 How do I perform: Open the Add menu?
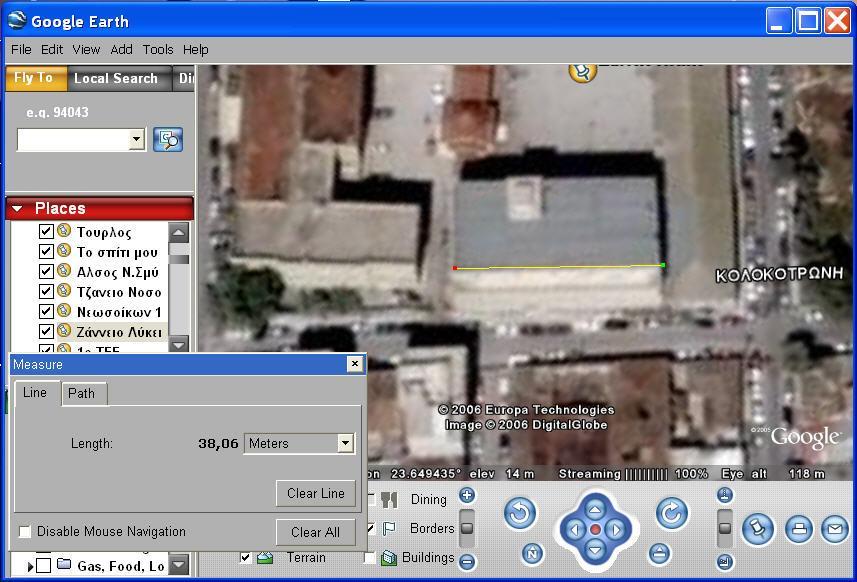pyautogui.click(x=121, y=50)
